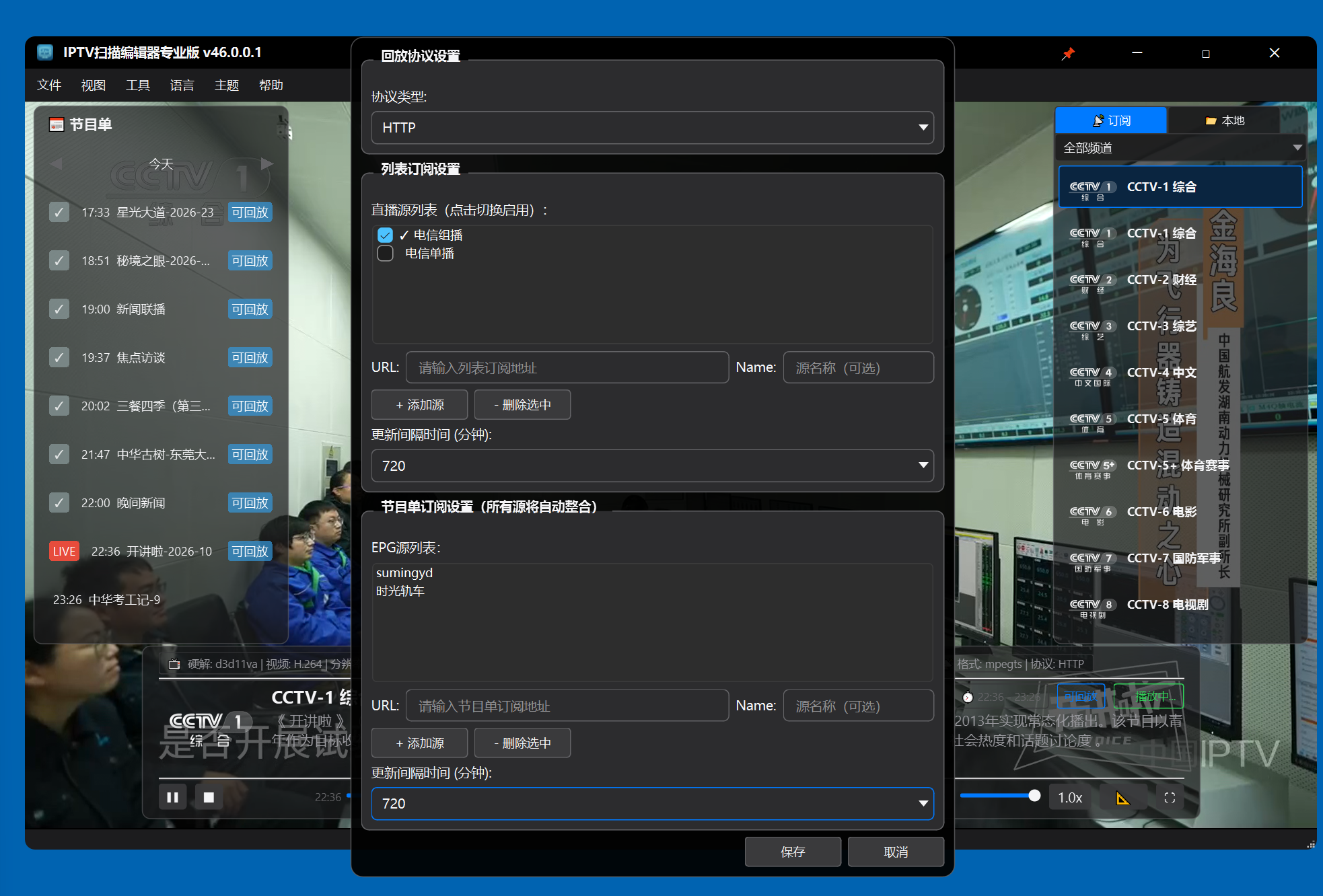
Task: Click the program guide calendar icon
Action: pyautogui.click(x=57, y=124)
